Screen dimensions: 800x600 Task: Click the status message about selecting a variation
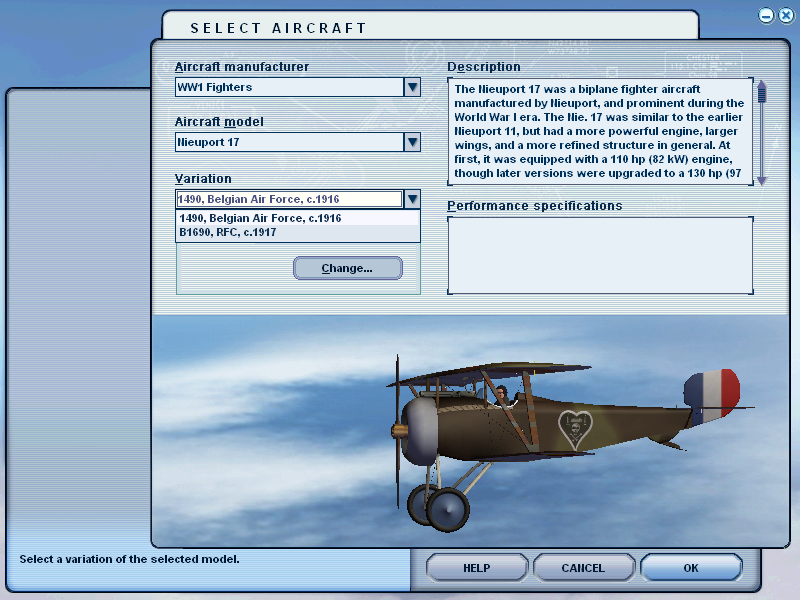(130, 559)
